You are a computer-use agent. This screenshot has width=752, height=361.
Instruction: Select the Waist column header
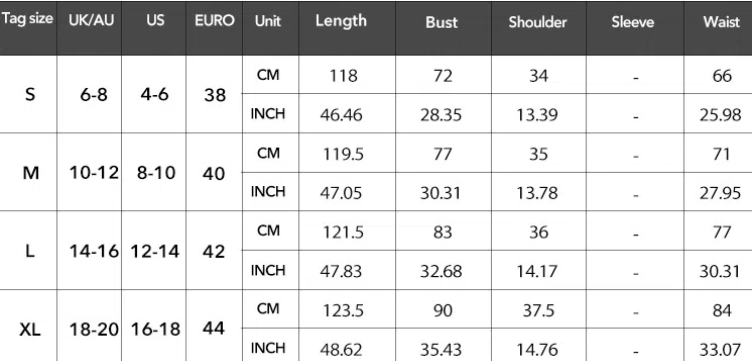721,22
